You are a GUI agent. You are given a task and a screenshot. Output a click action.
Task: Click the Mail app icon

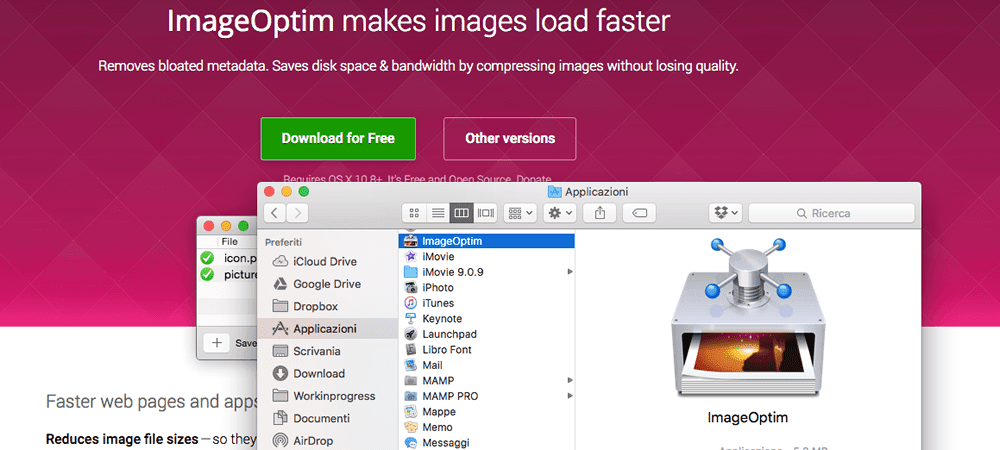(x=411, y=365)
